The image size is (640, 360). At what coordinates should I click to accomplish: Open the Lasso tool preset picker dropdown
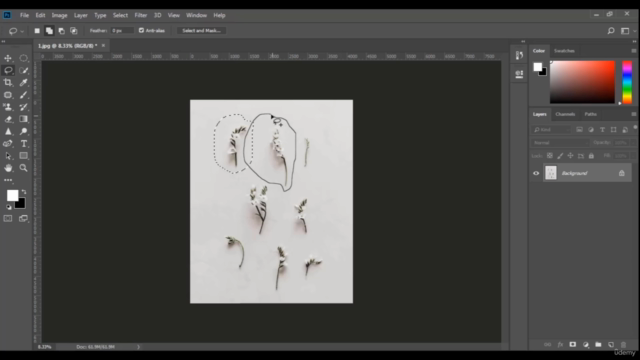pos(22,31)
